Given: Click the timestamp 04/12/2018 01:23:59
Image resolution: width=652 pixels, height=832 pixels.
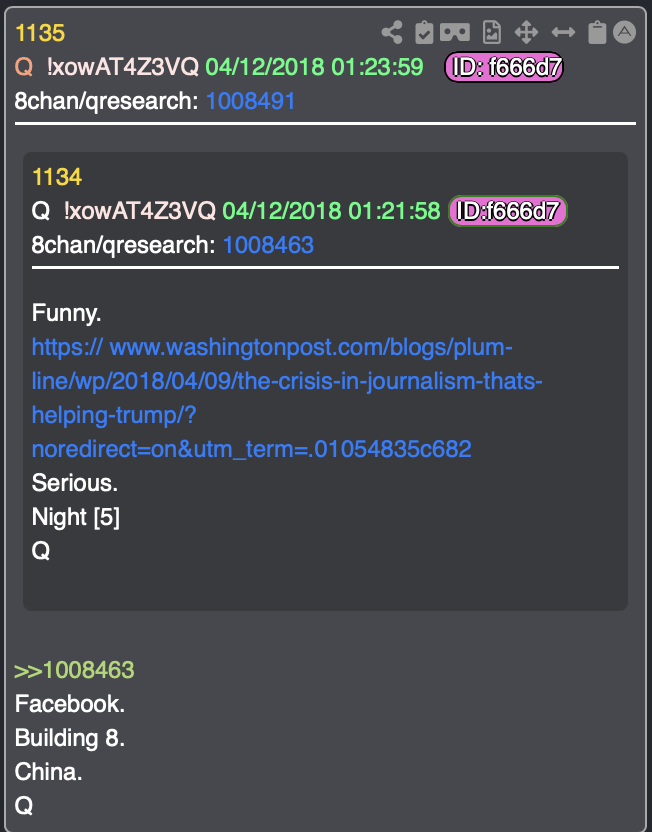Looking at the screenshot, I should 314,67.
